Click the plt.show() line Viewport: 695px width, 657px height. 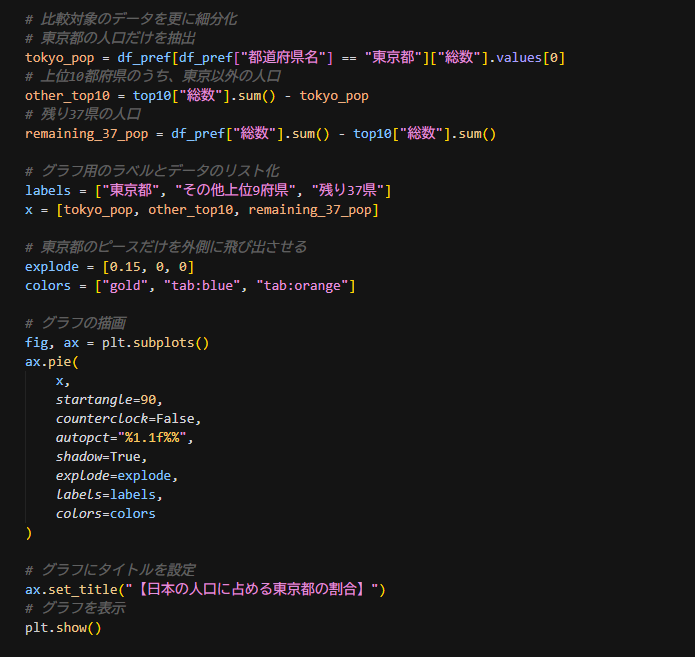point(63,628)
